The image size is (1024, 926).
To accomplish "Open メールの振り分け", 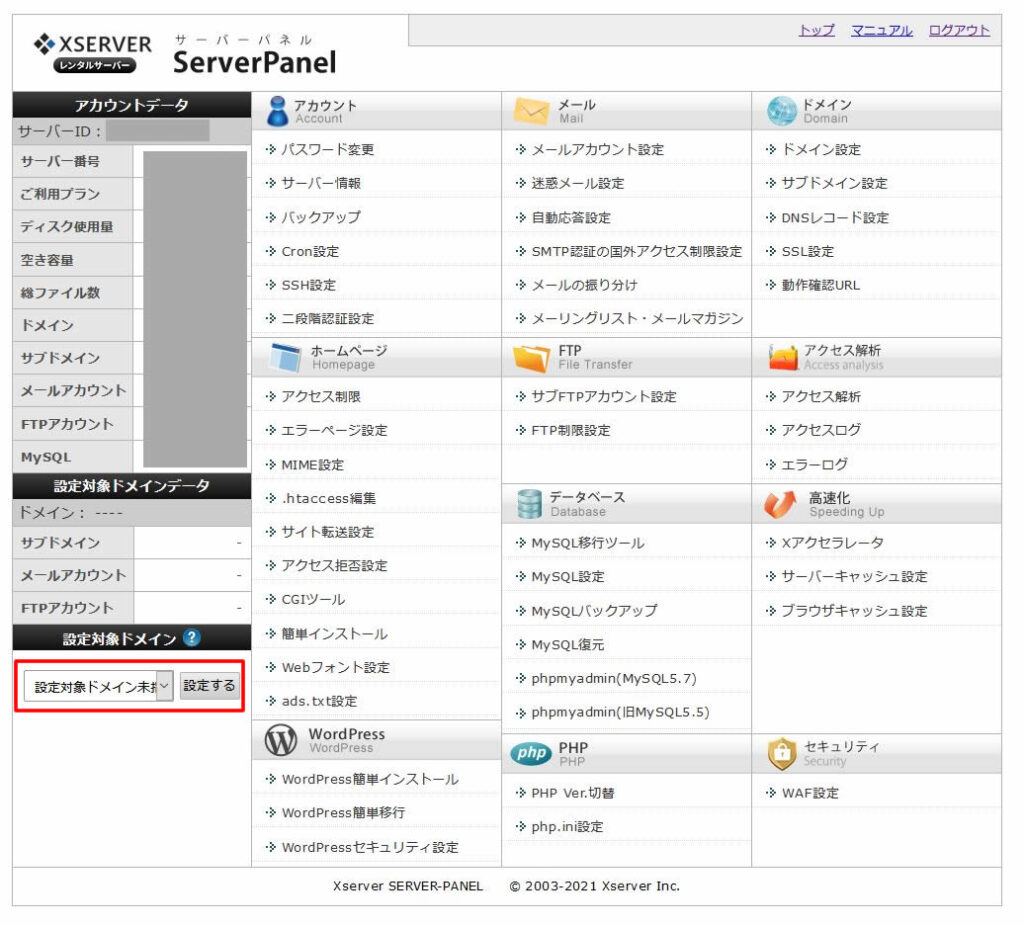I will (x=584, y=285).
